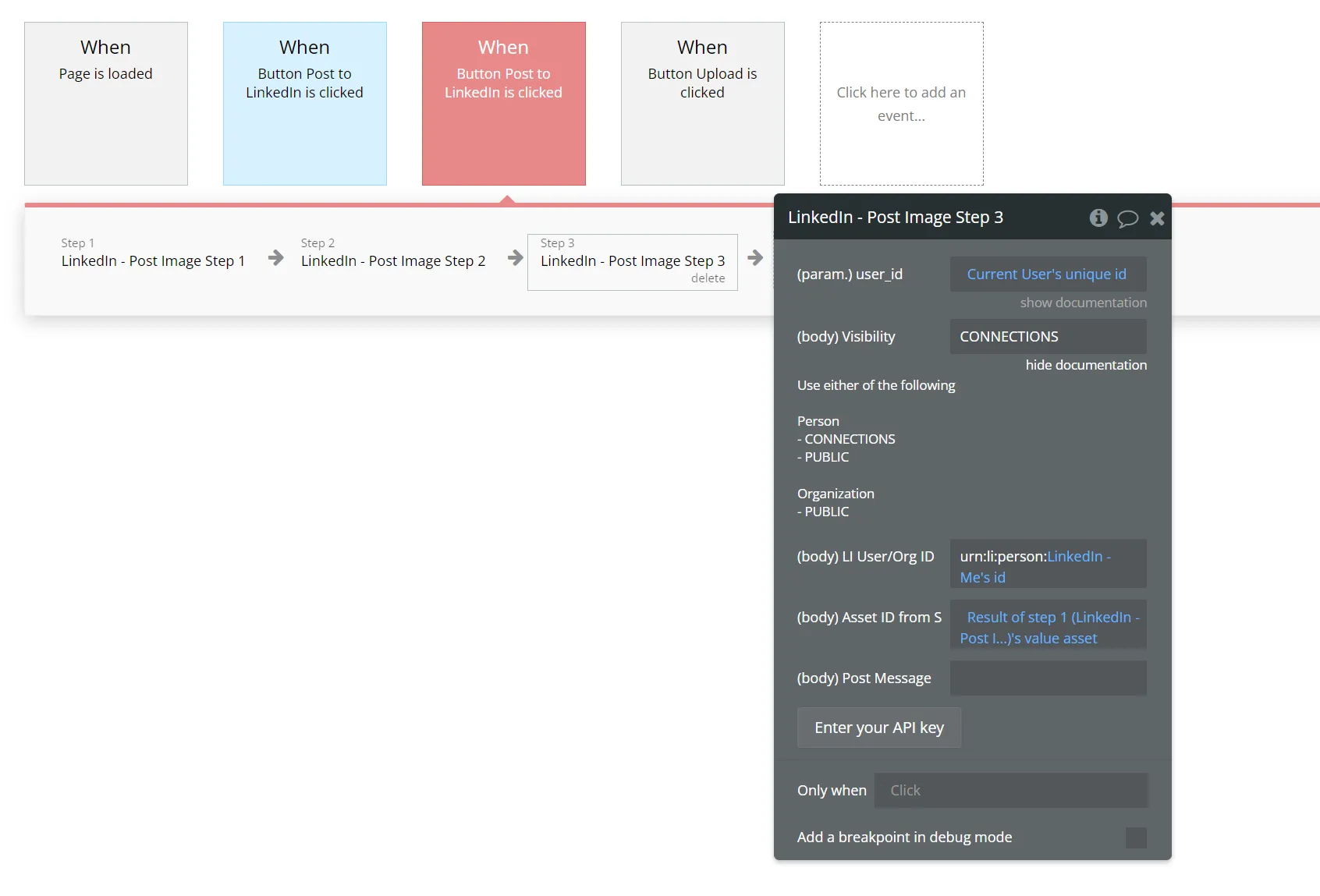Select the blue Button Post to LinkedIn event
Image resolution: width=1320 pixels, height=896 pixels.
tap(305, 104)
